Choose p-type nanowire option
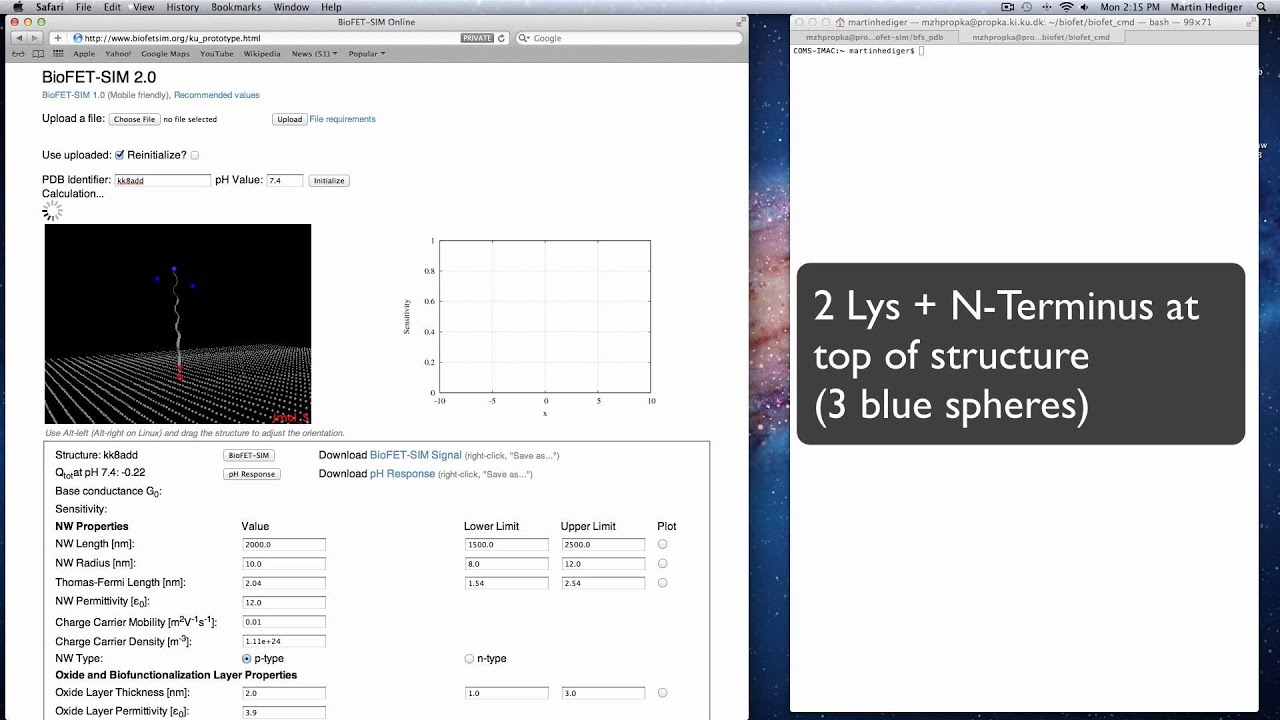This screenshot has width=1280, height=720. [x=246, y=659]
